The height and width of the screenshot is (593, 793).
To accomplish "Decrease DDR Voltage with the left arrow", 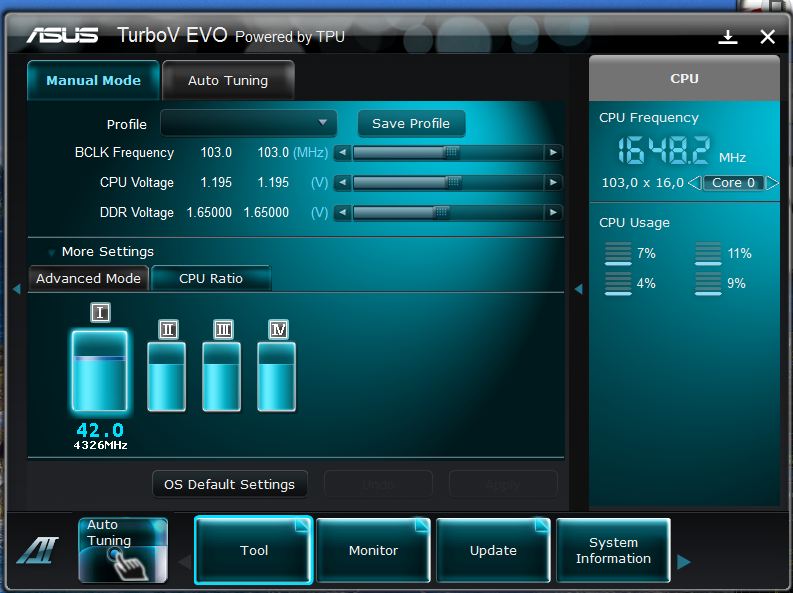I will [x=342, y=212].
